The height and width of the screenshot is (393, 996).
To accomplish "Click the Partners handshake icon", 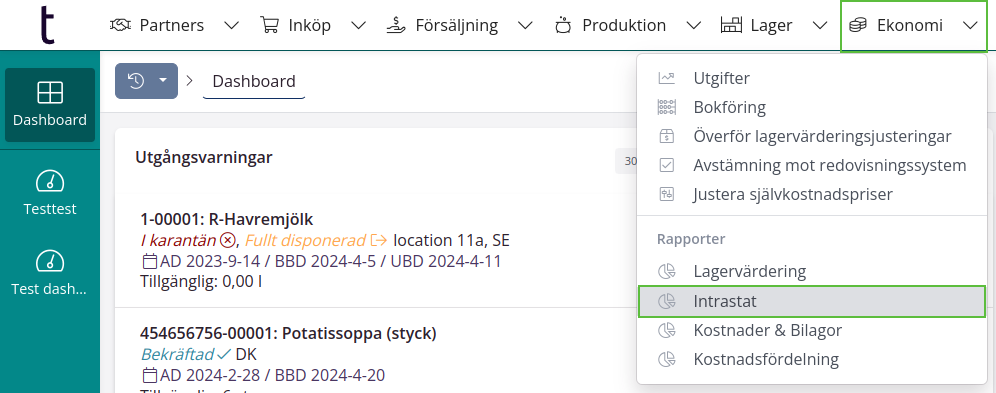I will [121, 25].
